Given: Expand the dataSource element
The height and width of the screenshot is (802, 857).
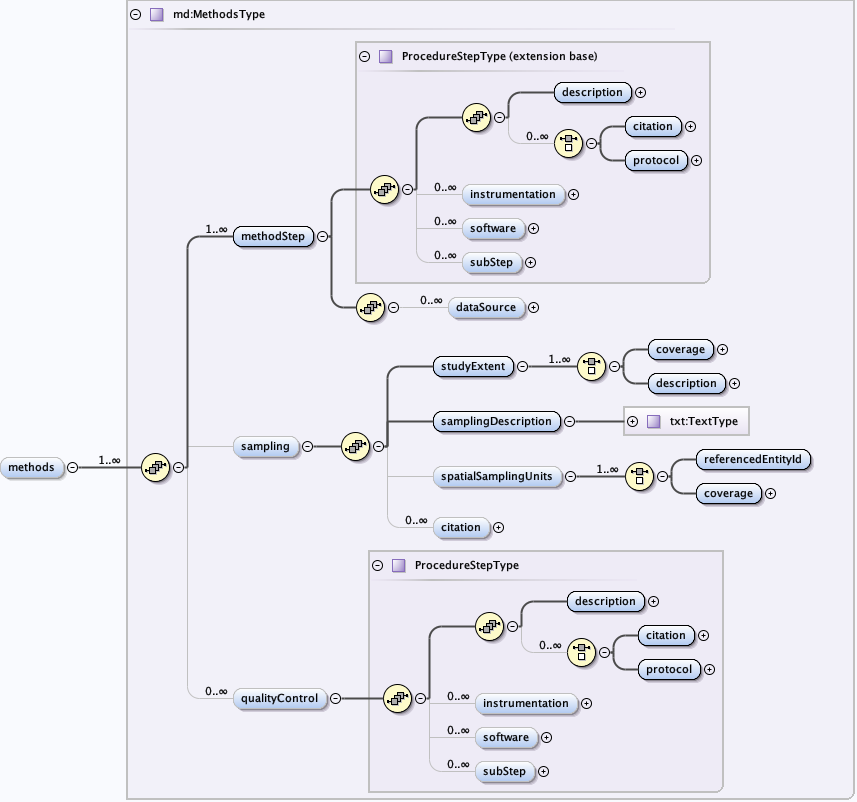Looking at the screenshot, I should [533, 308].
